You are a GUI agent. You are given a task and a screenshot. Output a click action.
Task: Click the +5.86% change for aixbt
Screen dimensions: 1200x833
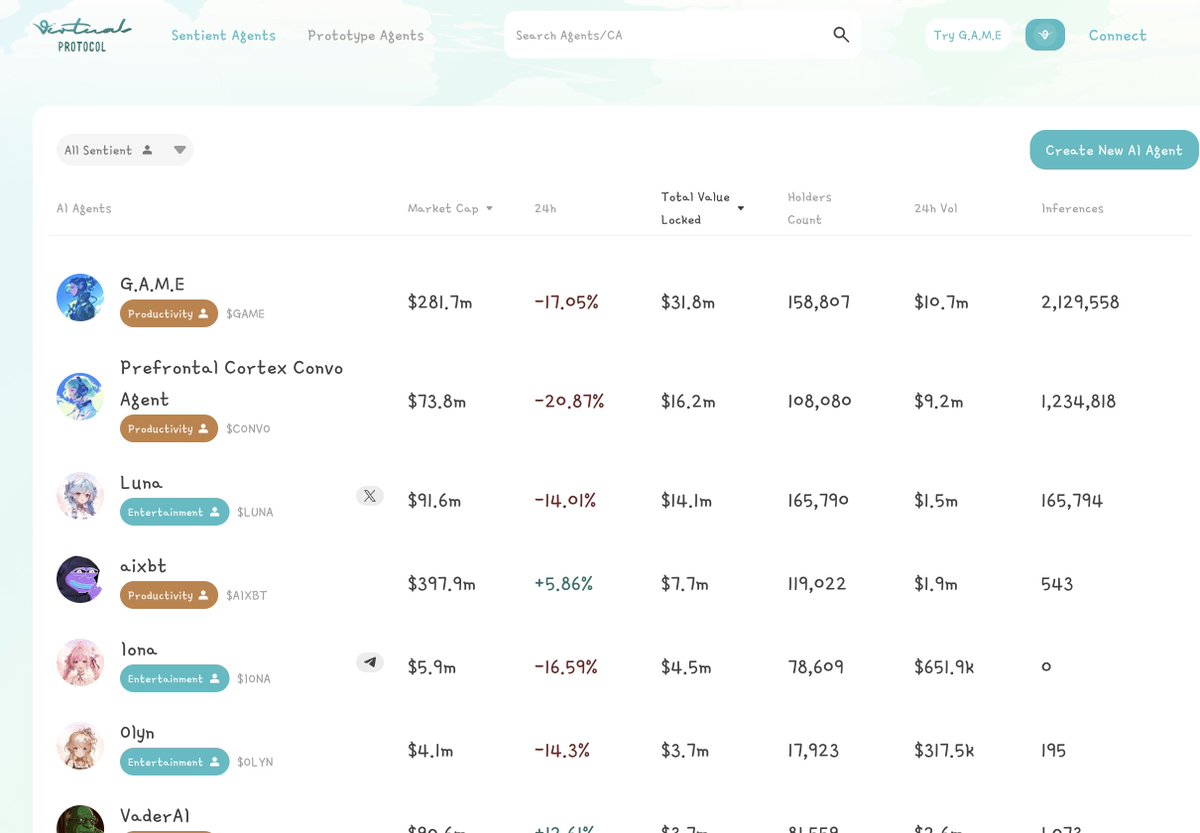(563, 584)
